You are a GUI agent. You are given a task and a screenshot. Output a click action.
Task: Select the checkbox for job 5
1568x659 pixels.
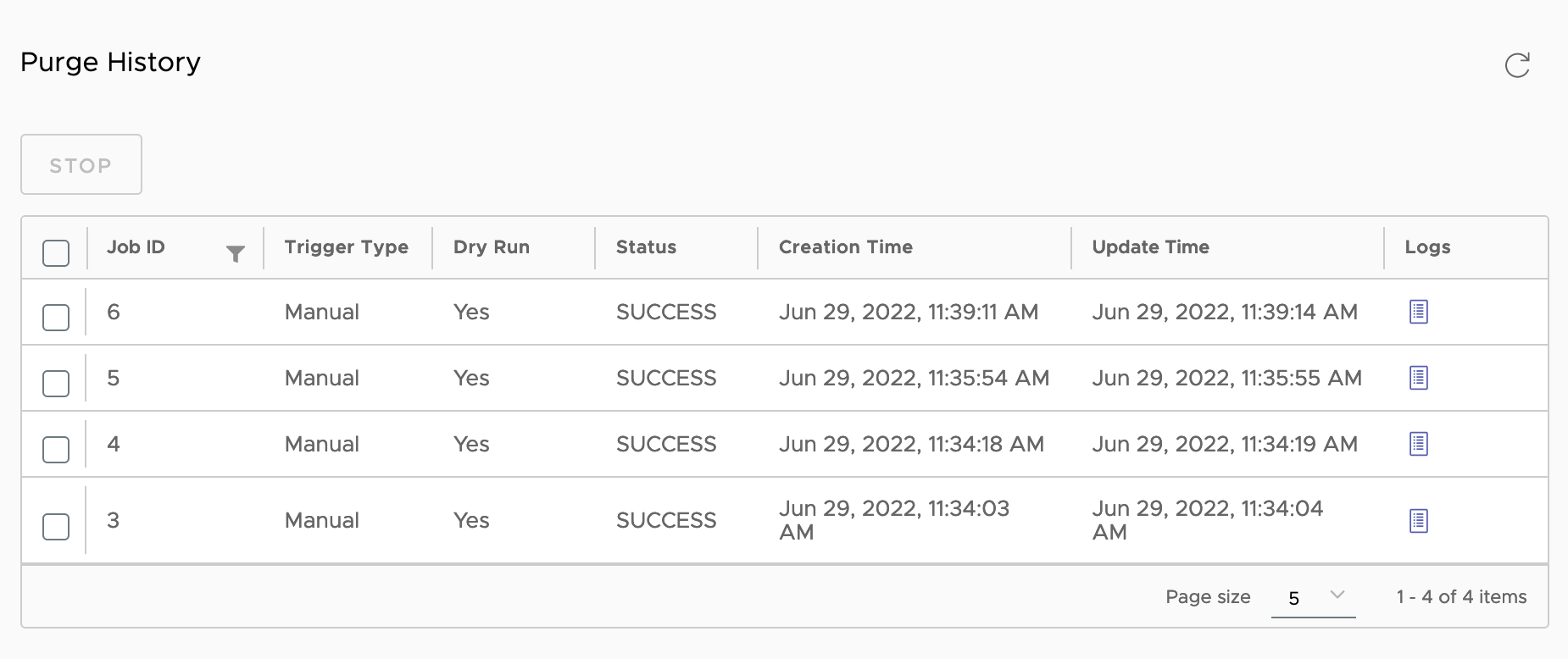pyautogui.click(x=56, y=384)
